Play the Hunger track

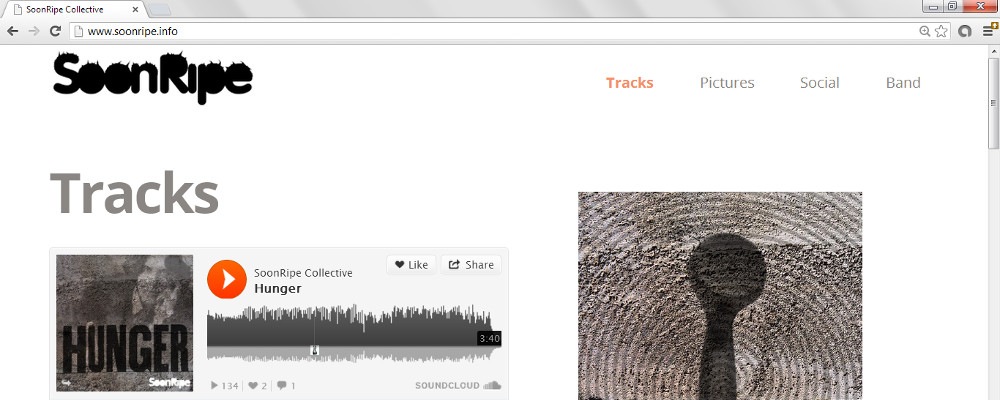coord(226,279)
